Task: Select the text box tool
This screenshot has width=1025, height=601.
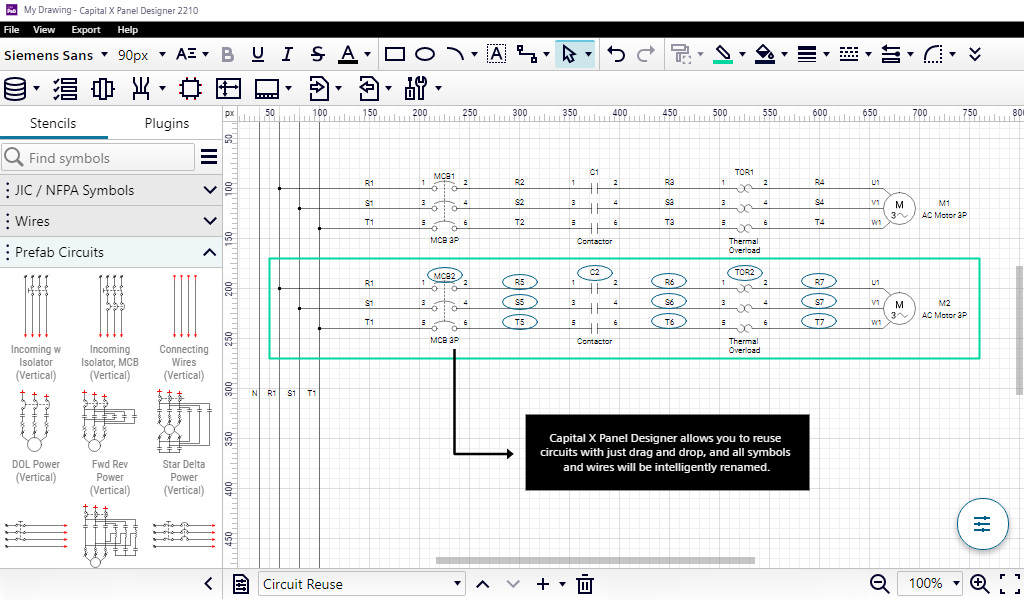Action: [497, 55]
